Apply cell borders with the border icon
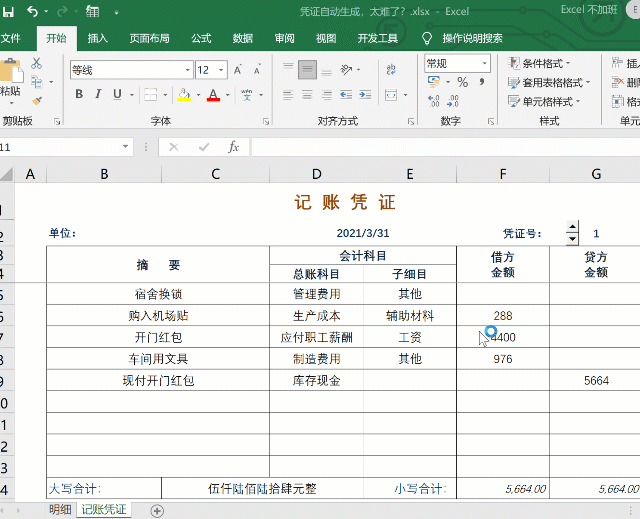The height and width of the screenshot is (519, 640). click(x=151, y=95)
